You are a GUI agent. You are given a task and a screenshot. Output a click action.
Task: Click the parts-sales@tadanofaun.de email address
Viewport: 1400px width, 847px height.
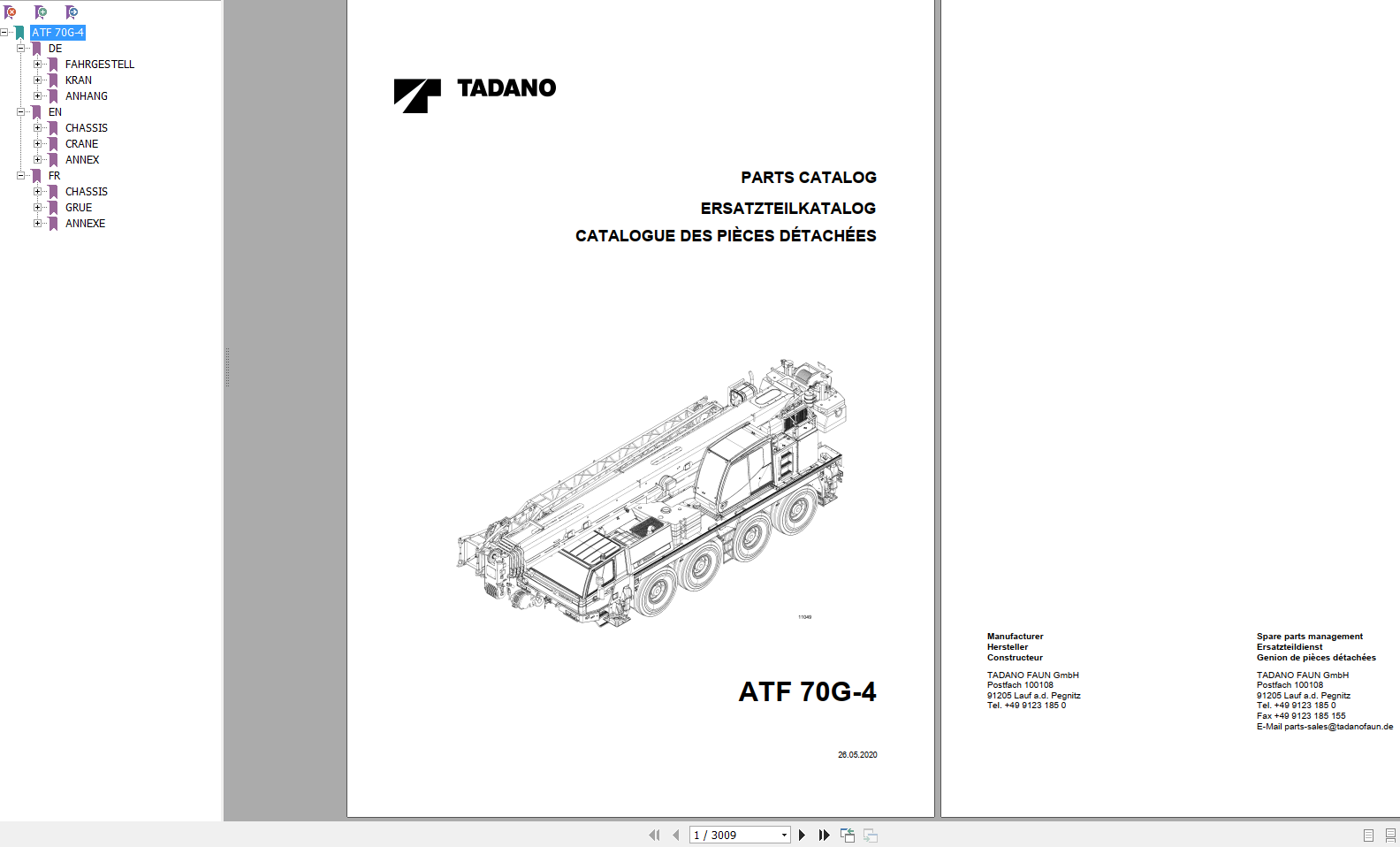pyautogui.click(x=1338, y=727)
